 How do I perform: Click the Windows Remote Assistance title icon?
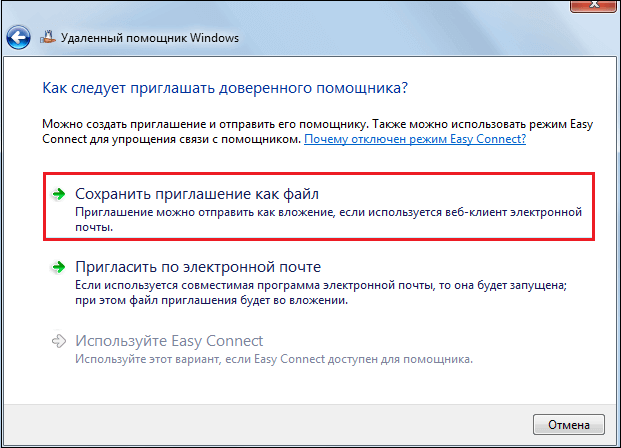48,37
